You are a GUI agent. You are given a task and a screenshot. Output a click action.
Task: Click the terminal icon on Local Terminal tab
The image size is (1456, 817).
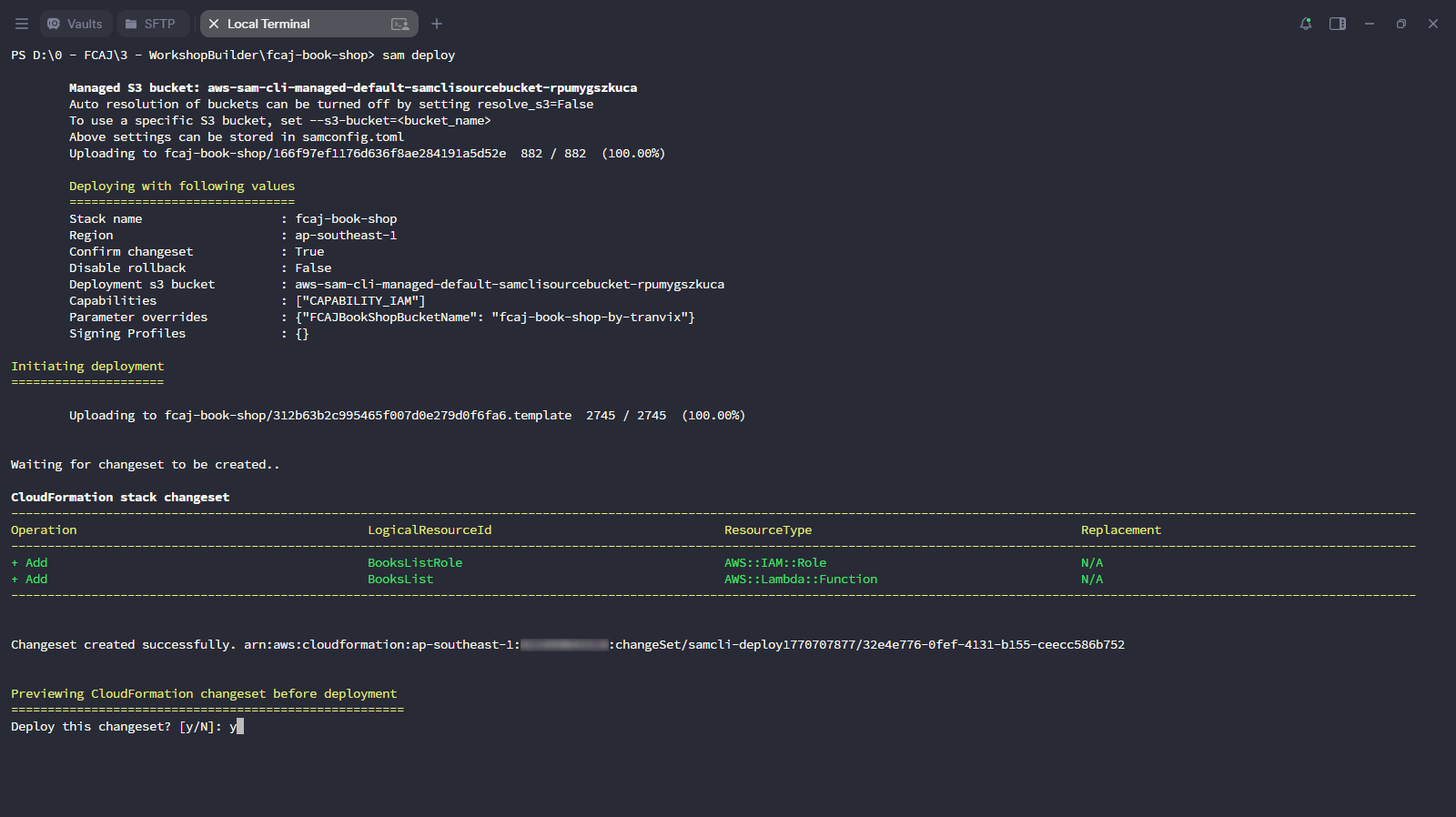tap(399, 24)
